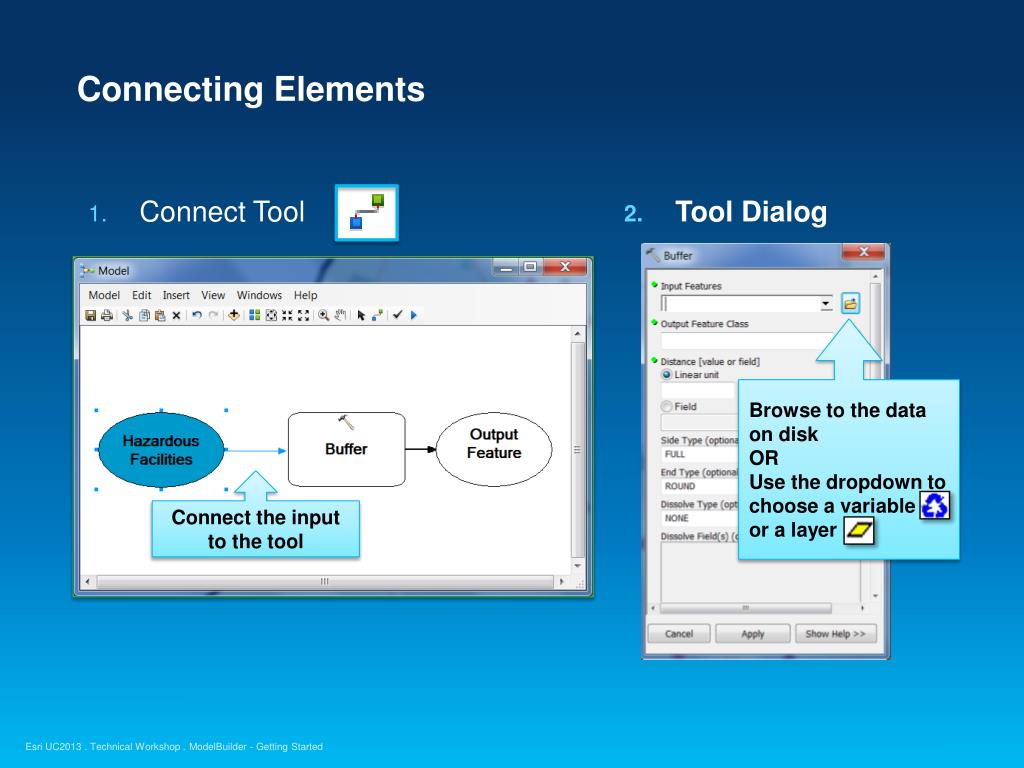The image size is (1024, 768).
Task: Click the blue Run model icon
Action: (413, 315)
